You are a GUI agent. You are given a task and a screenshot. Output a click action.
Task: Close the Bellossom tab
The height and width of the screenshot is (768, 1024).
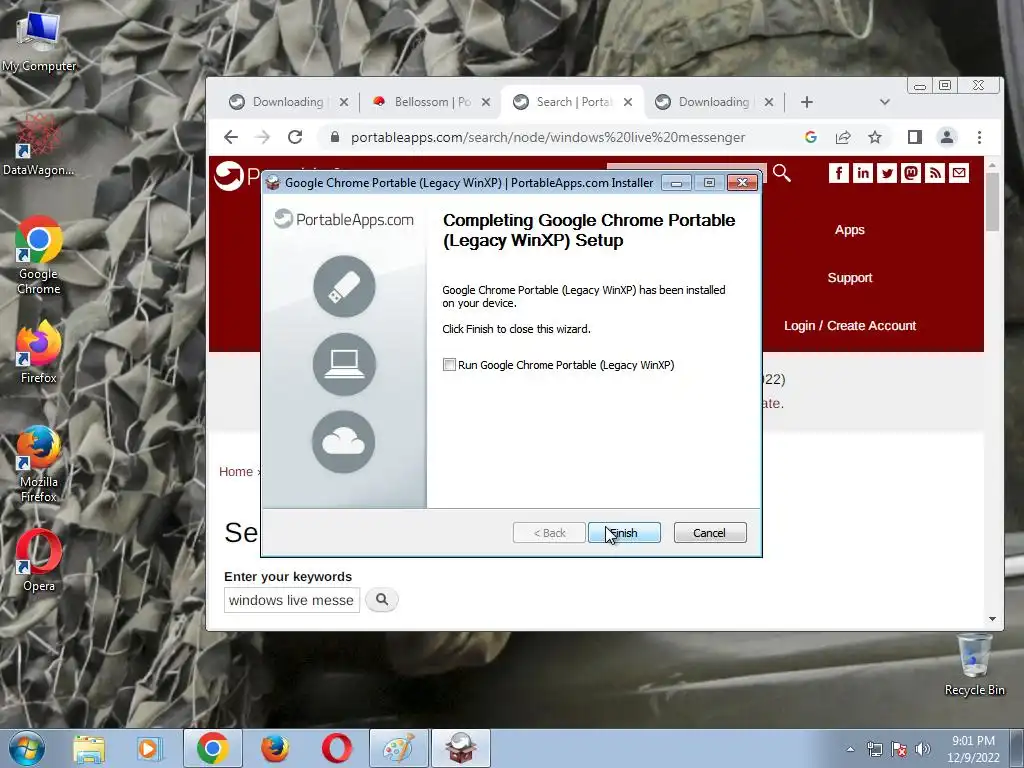485,102
